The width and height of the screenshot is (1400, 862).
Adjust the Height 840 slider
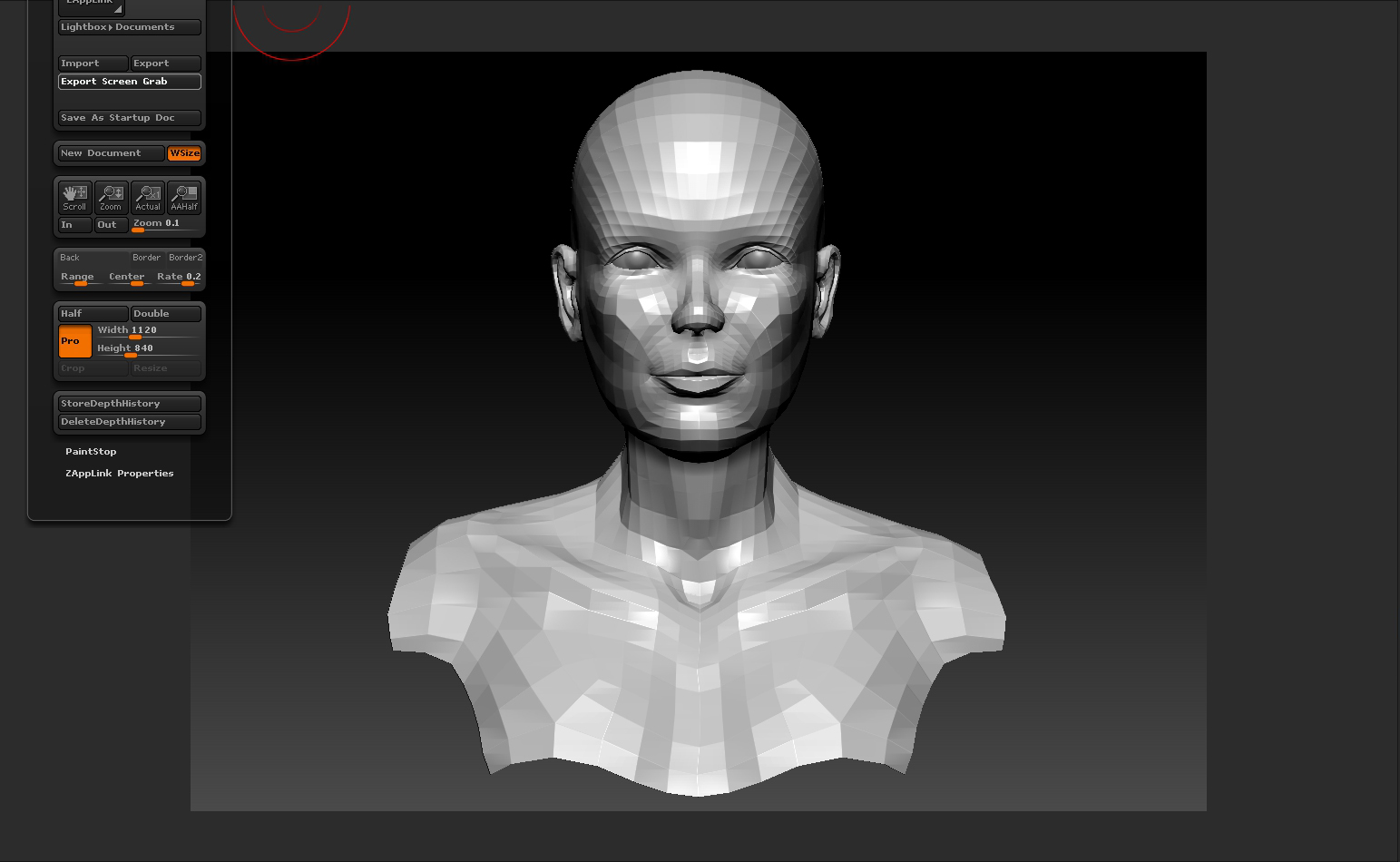click(148, 349)
